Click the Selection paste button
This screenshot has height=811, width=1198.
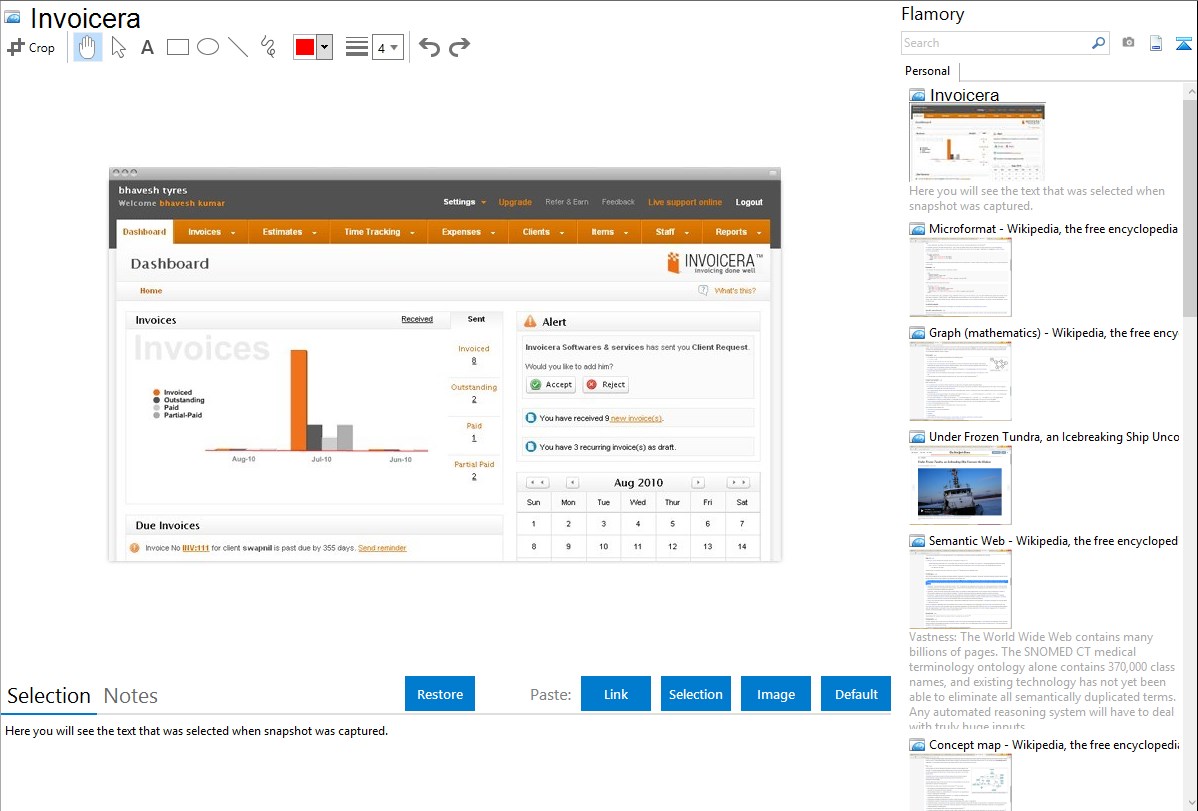[x=695, y=694]
